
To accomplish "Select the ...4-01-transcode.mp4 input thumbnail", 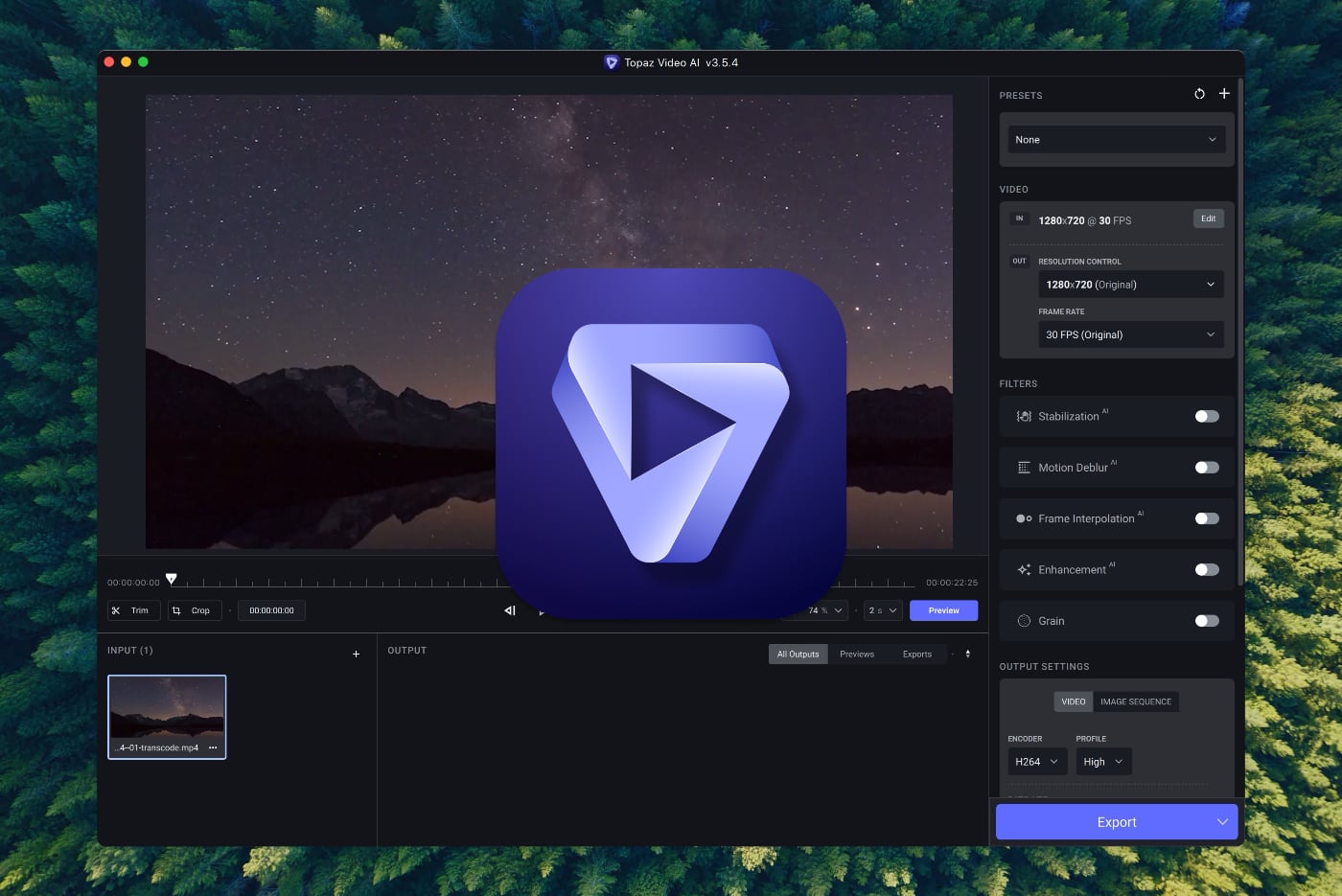I will (x=167, y=716).
